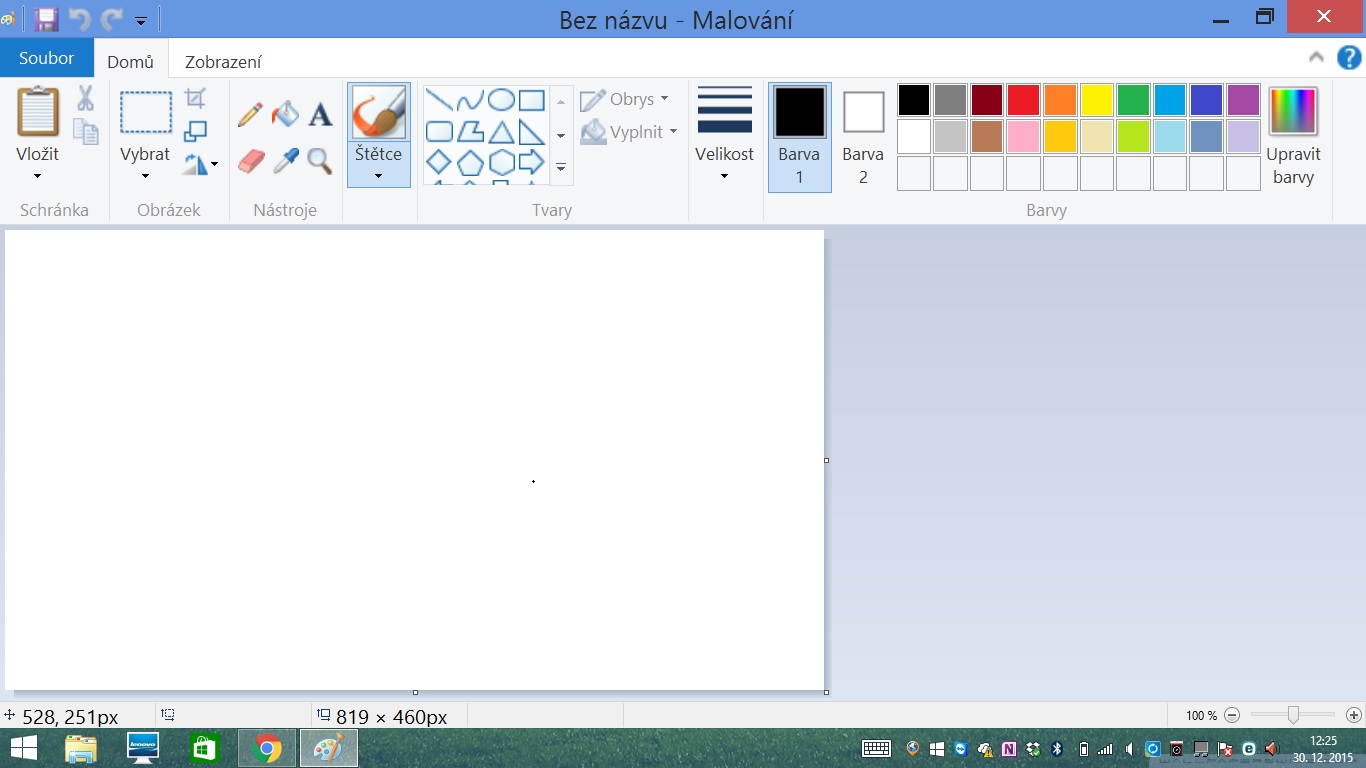Screen dimensions: 1366x768
Task: Copy the selection with the copy icon
Action: pos(86,132)
